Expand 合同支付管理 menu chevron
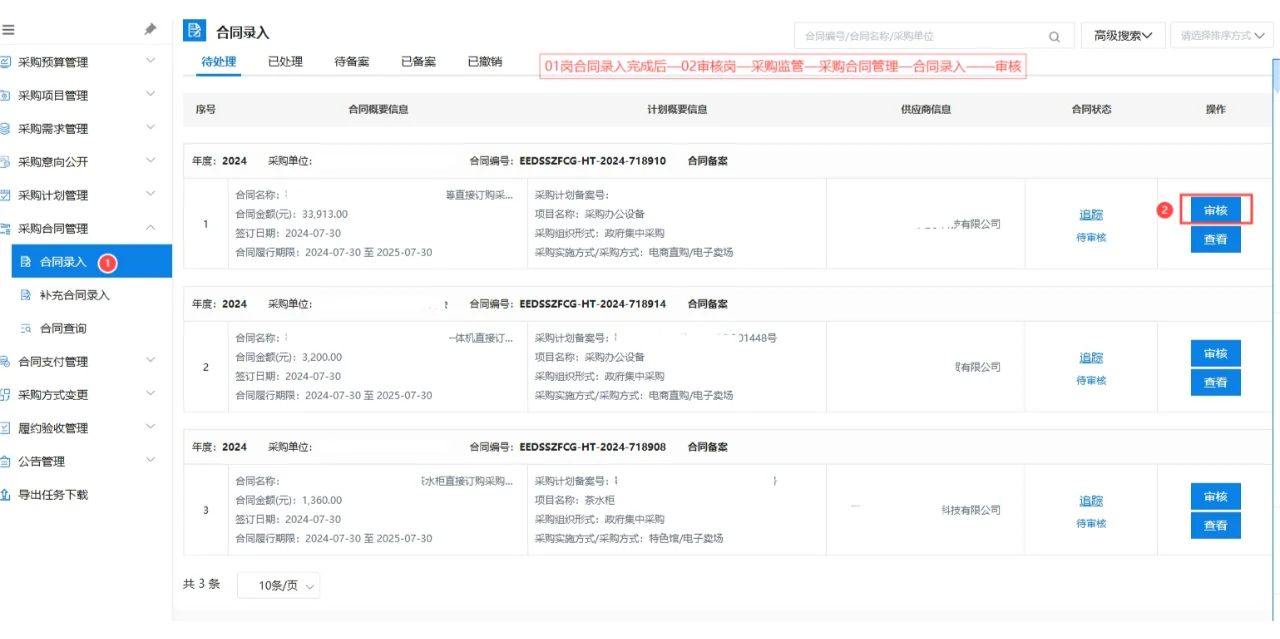Viewport: 1280px width, 639px height. click(x=151, y=360)
